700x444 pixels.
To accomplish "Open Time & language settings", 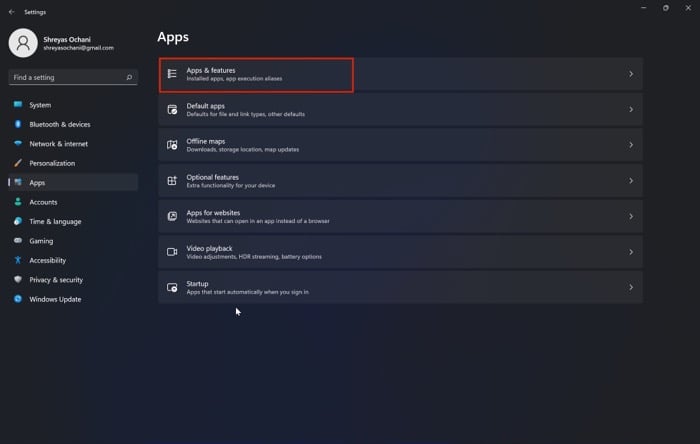I will point(73,221).
